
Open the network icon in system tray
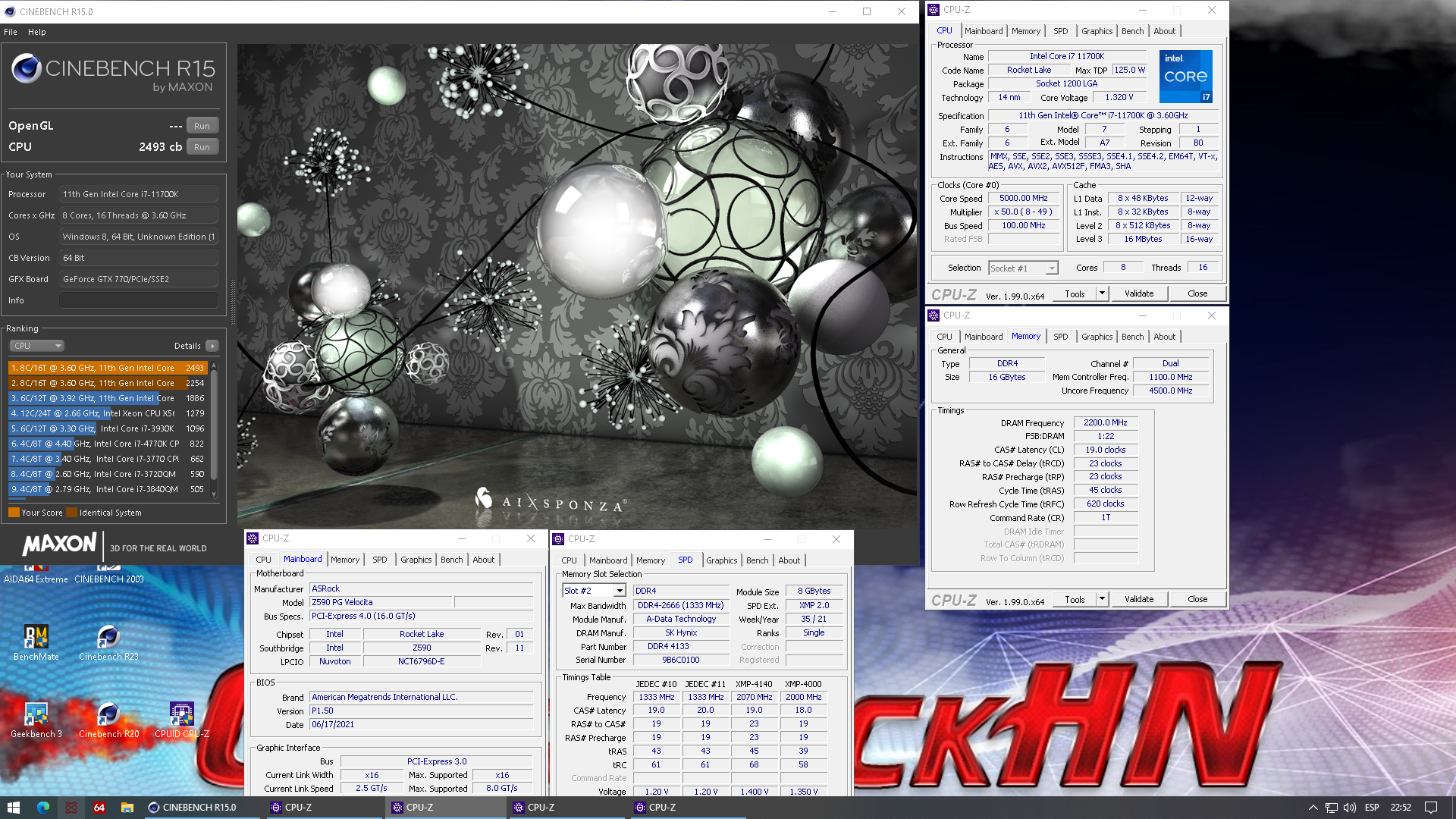click(x=1332, y=808)
